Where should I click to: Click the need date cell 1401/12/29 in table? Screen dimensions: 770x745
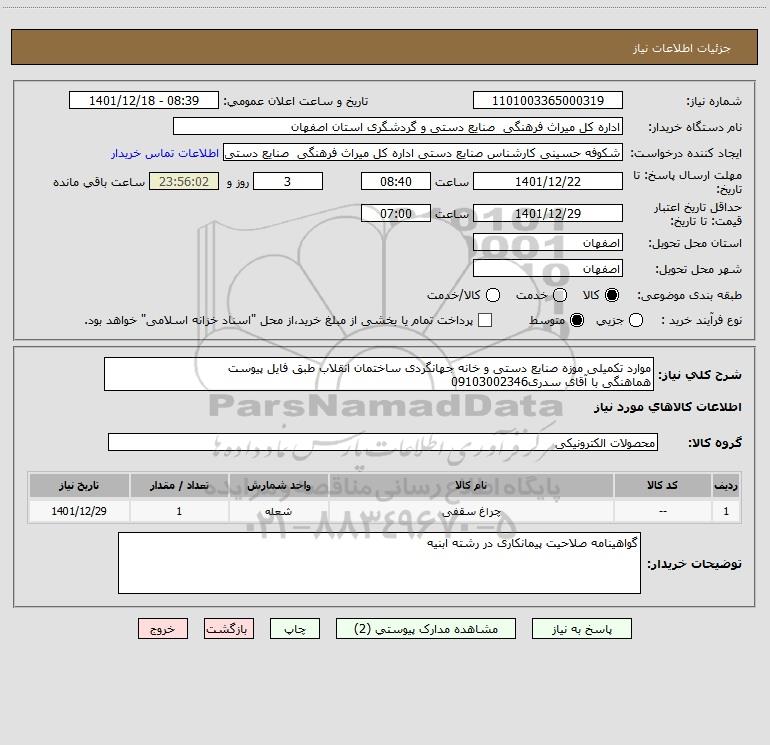[79, 511]
